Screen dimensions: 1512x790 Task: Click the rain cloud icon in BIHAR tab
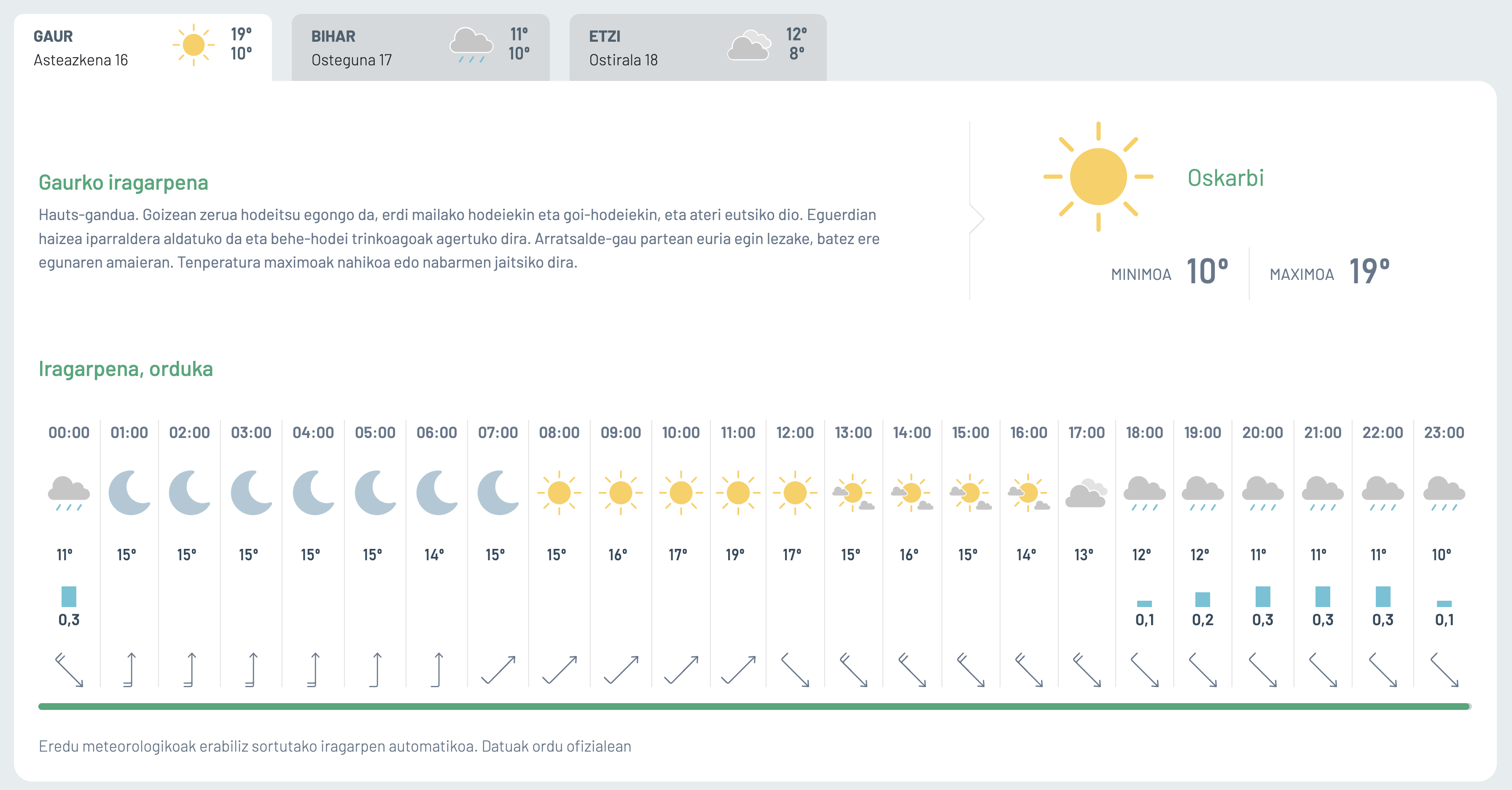(x=471, y=45)
